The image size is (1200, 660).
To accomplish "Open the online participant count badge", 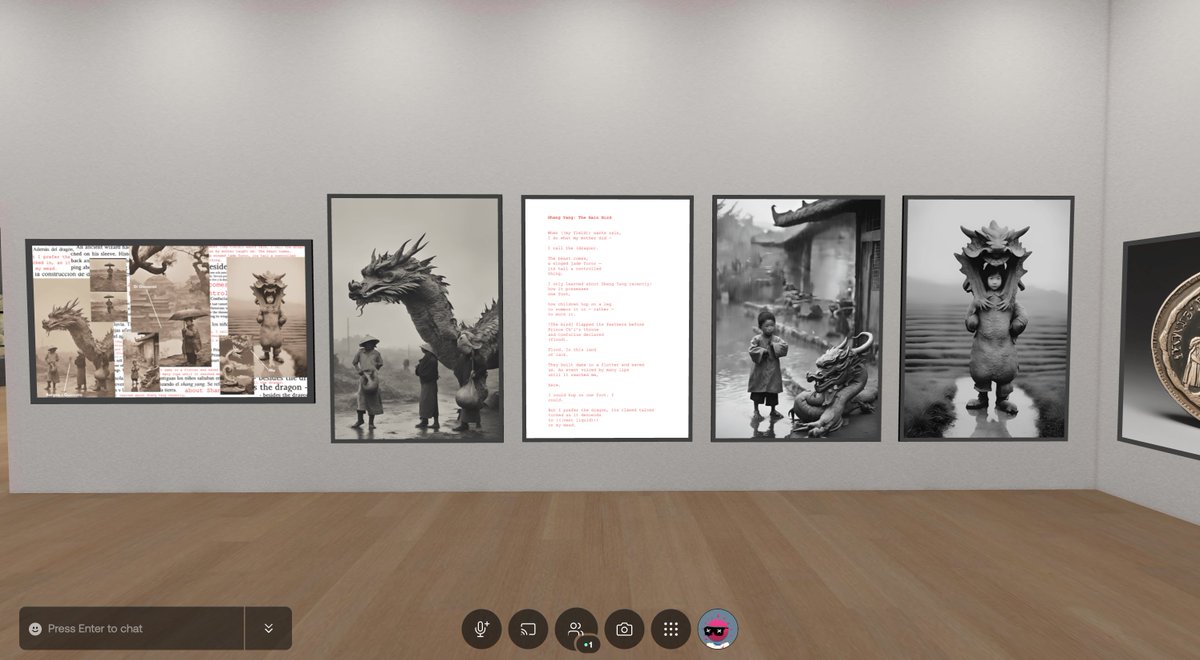I will pyautogui.click(x=589, y=645).
